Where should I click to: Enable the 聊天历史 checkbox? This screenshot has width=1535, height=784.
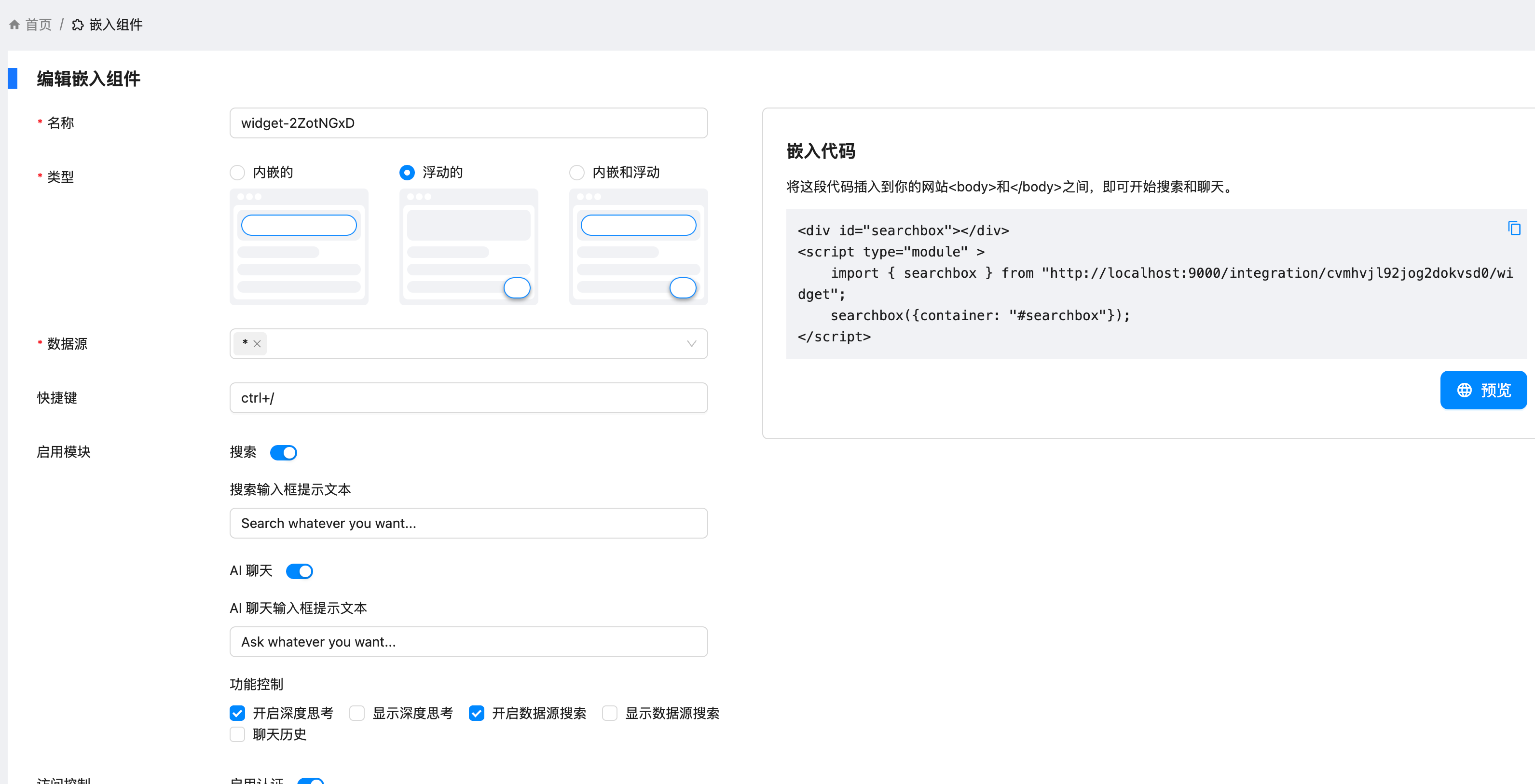click(x=237, y=734)
